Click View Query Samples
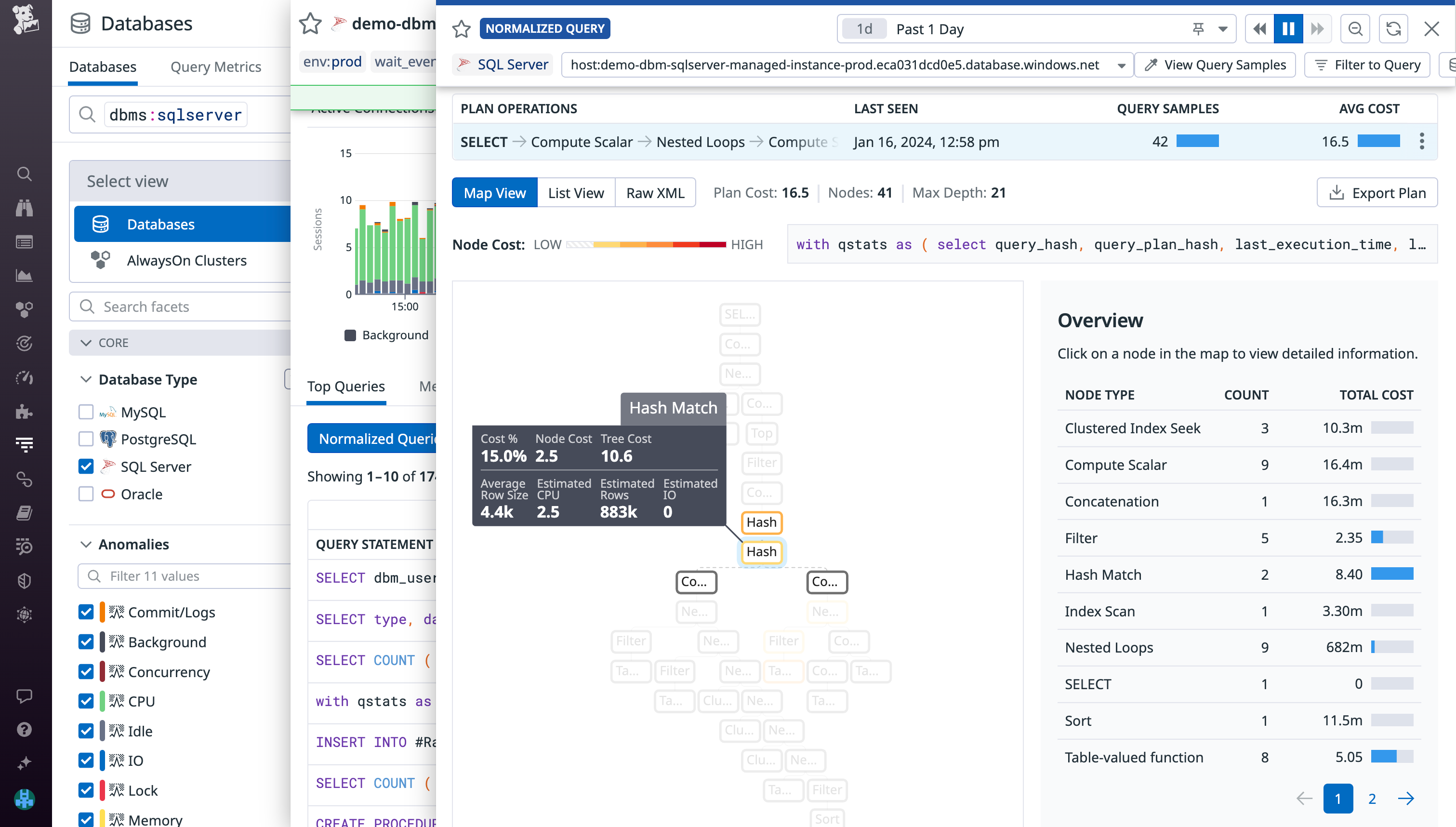Viewport: 1456px width, 827px height. click(x=1215, y=64)
